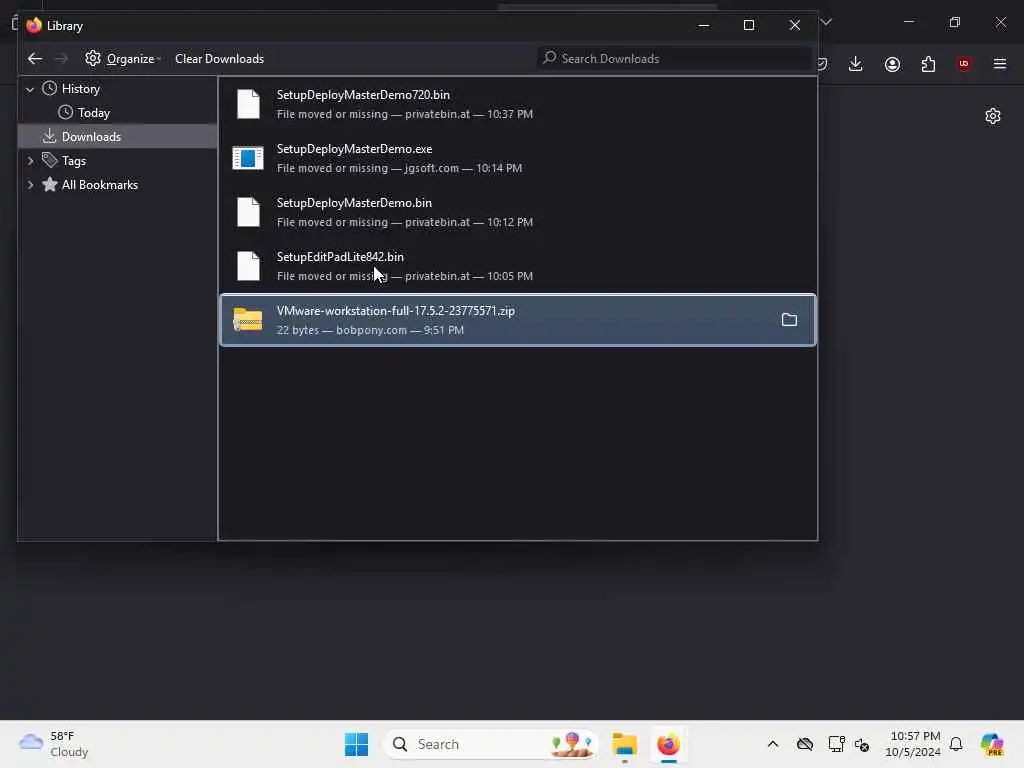Open the Copilot icon in taskbar
This screenshot has width=1024, height=768.
pos(991,744)
